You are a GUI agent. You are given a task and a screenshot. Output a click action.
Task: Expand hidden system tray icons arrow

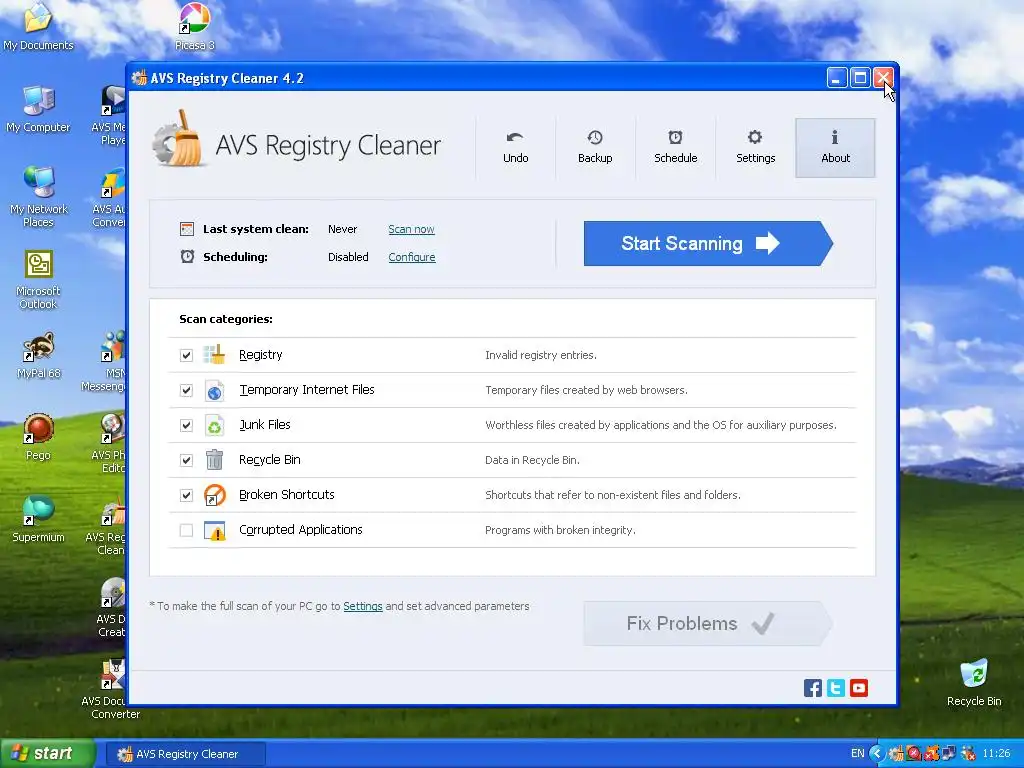click(877, 754)
